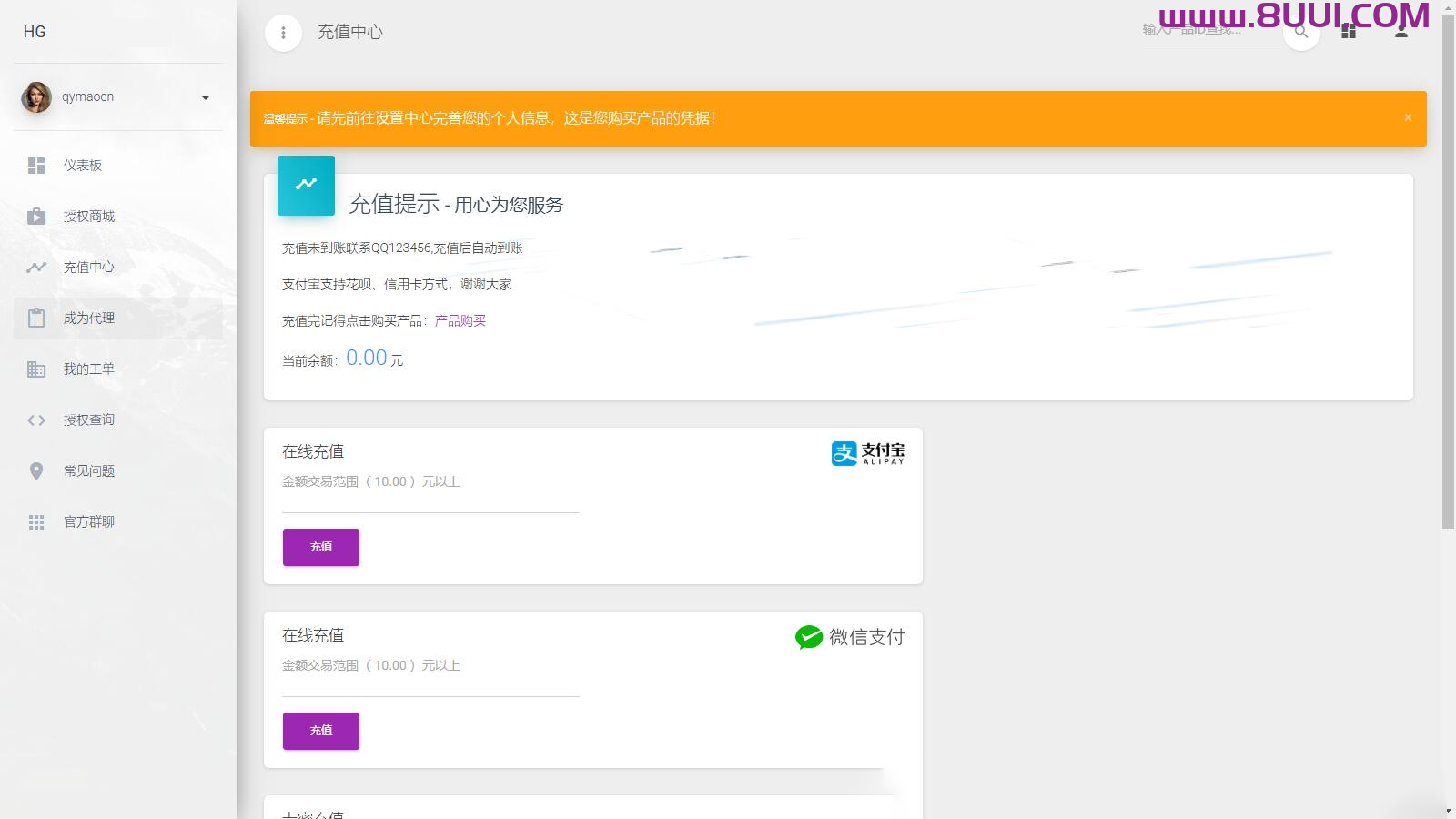The height and width of the screenshot is (819, 1456).
Task: Click the 充值中心 trending-chart sidebar icon
Action: [36, 267]
